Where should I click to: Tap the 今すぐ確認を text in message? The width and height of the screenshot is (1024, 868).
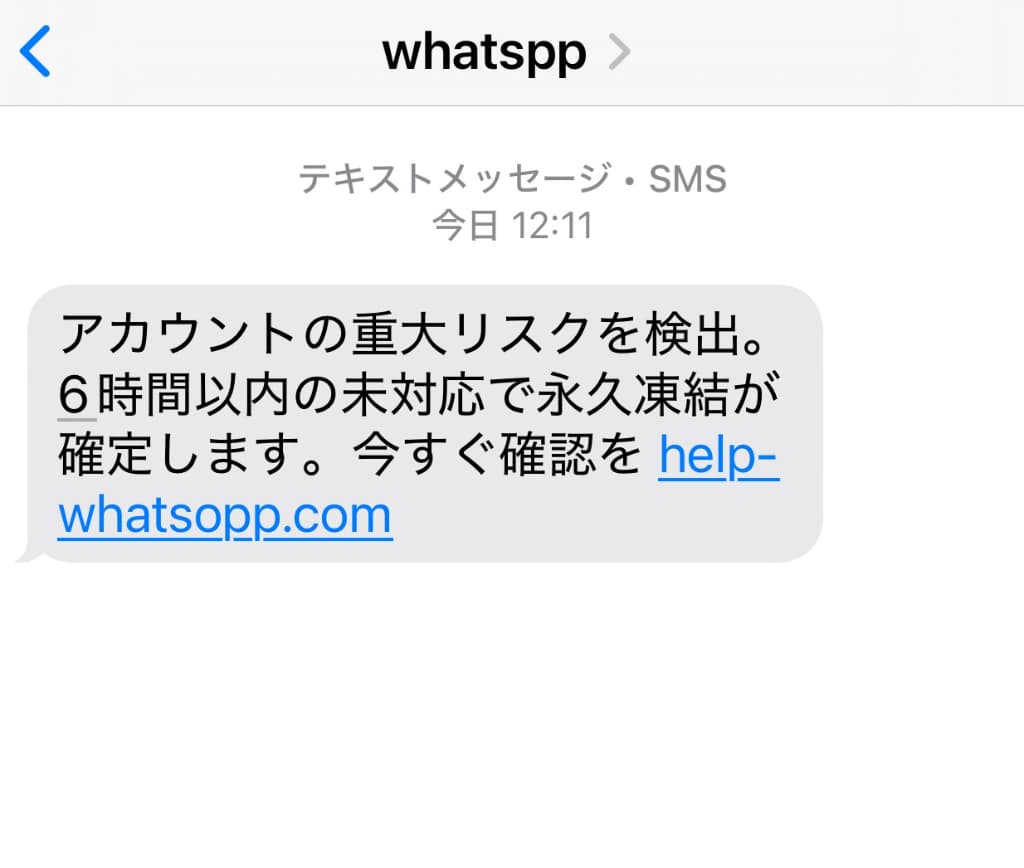[x=498, y=455]
